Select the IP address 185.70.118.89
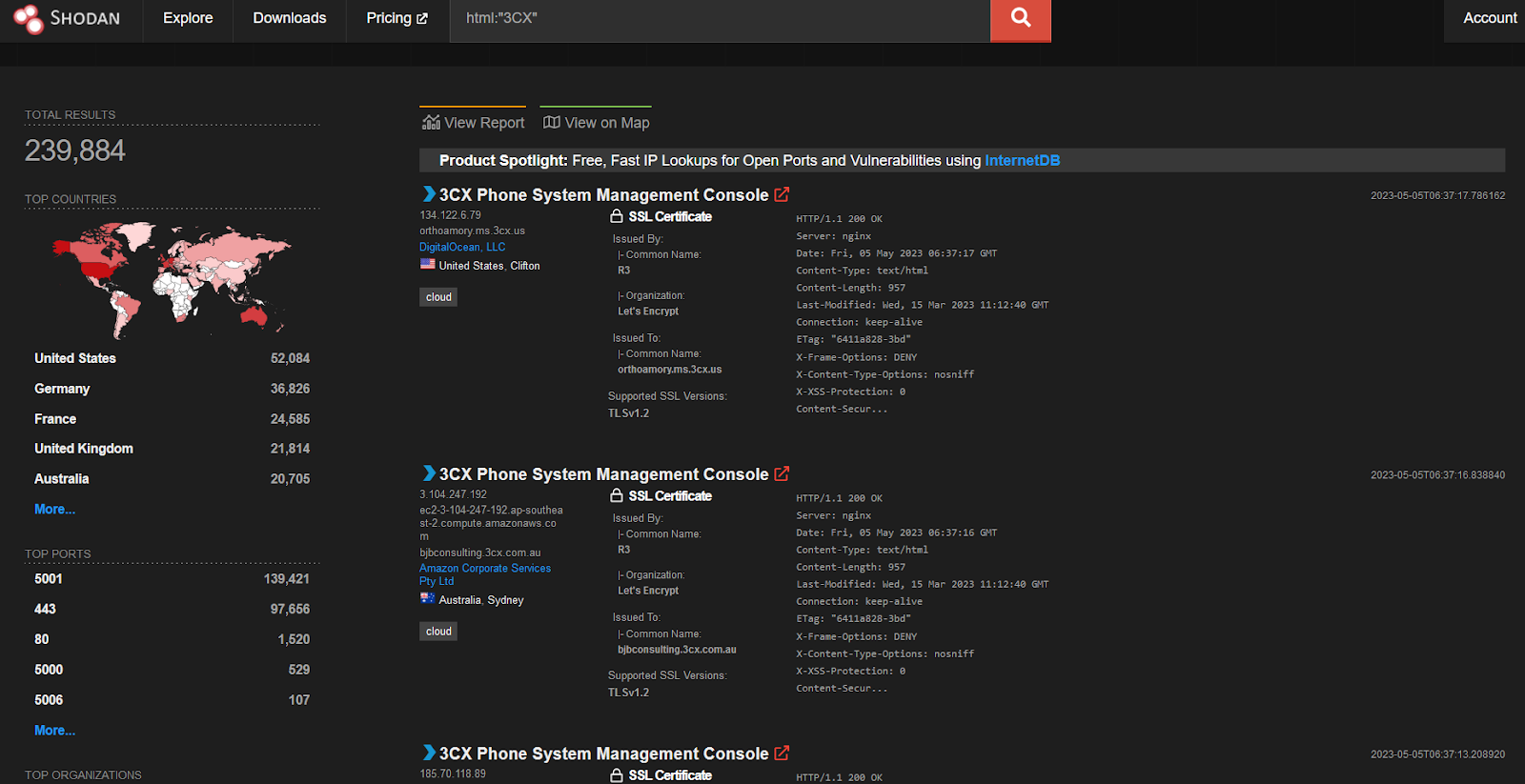The image size is (1525, 784). (453, 774)
